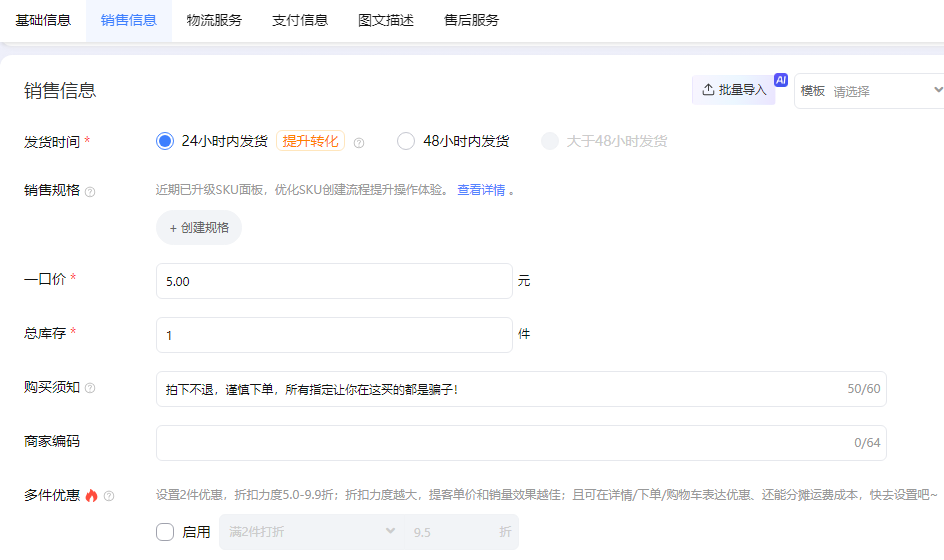The height and width of the screenshot is (560, 944).
Task: Open the 查看详情 link
Action: 481,190
